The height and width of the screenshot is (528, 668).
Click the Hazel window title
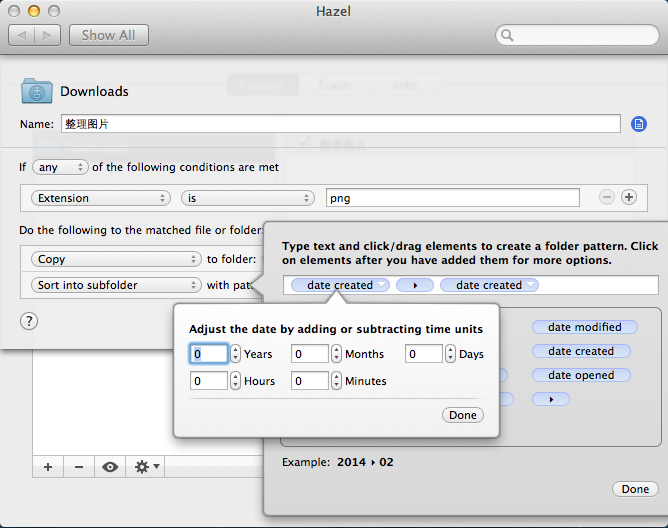tap(334, 11)
